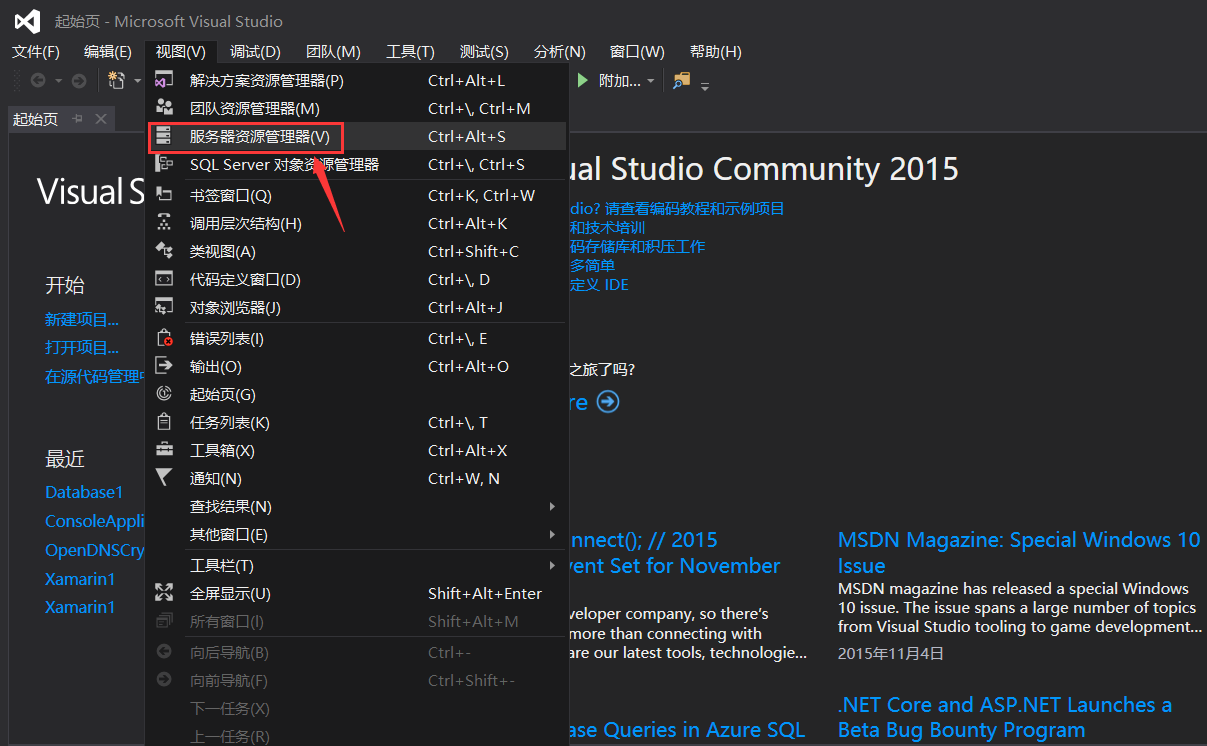Open recent project OpenDNSCry
Viewport: 1207px width, 746px height.
95,550
